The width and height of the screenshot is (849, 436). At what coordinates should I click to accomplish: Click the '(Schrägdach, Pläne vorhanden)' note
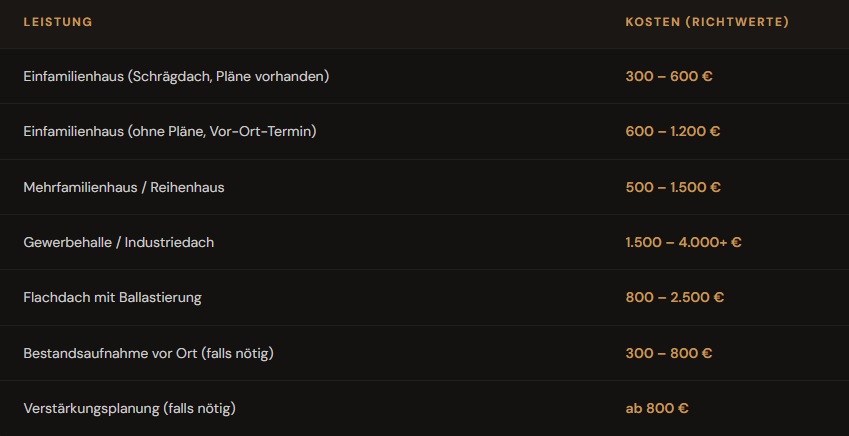pyautogui.click(x=228, y=76)
